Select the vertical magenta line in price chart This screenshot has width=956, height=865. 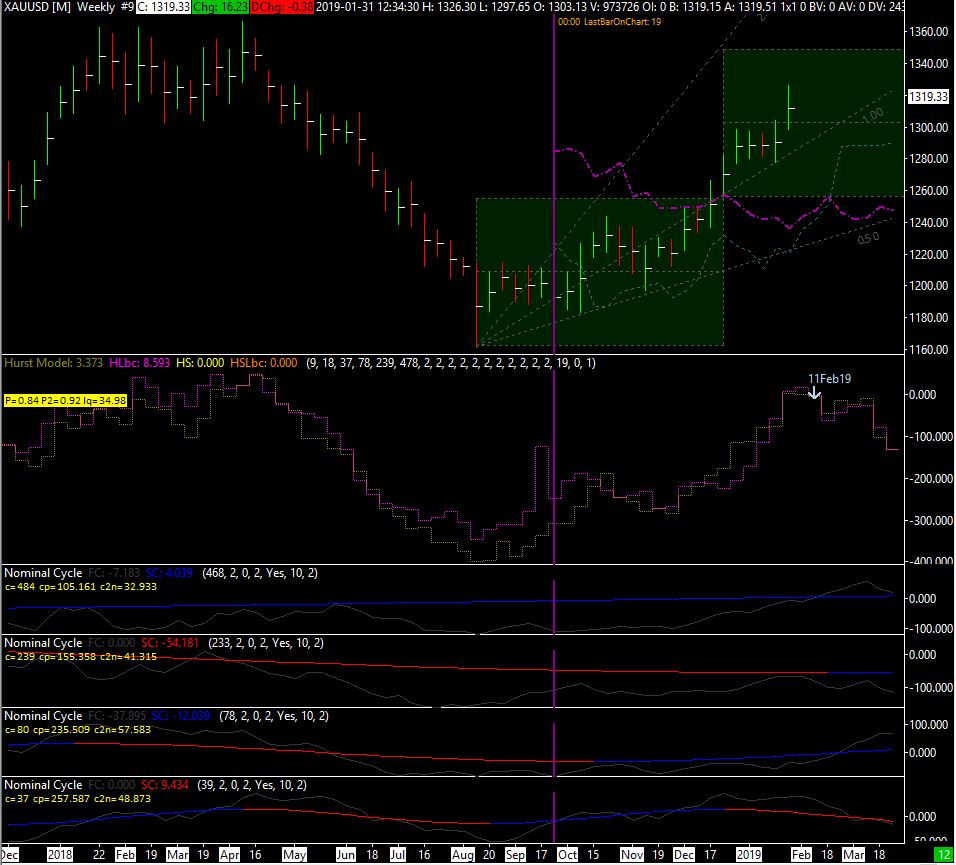point(554,183)
